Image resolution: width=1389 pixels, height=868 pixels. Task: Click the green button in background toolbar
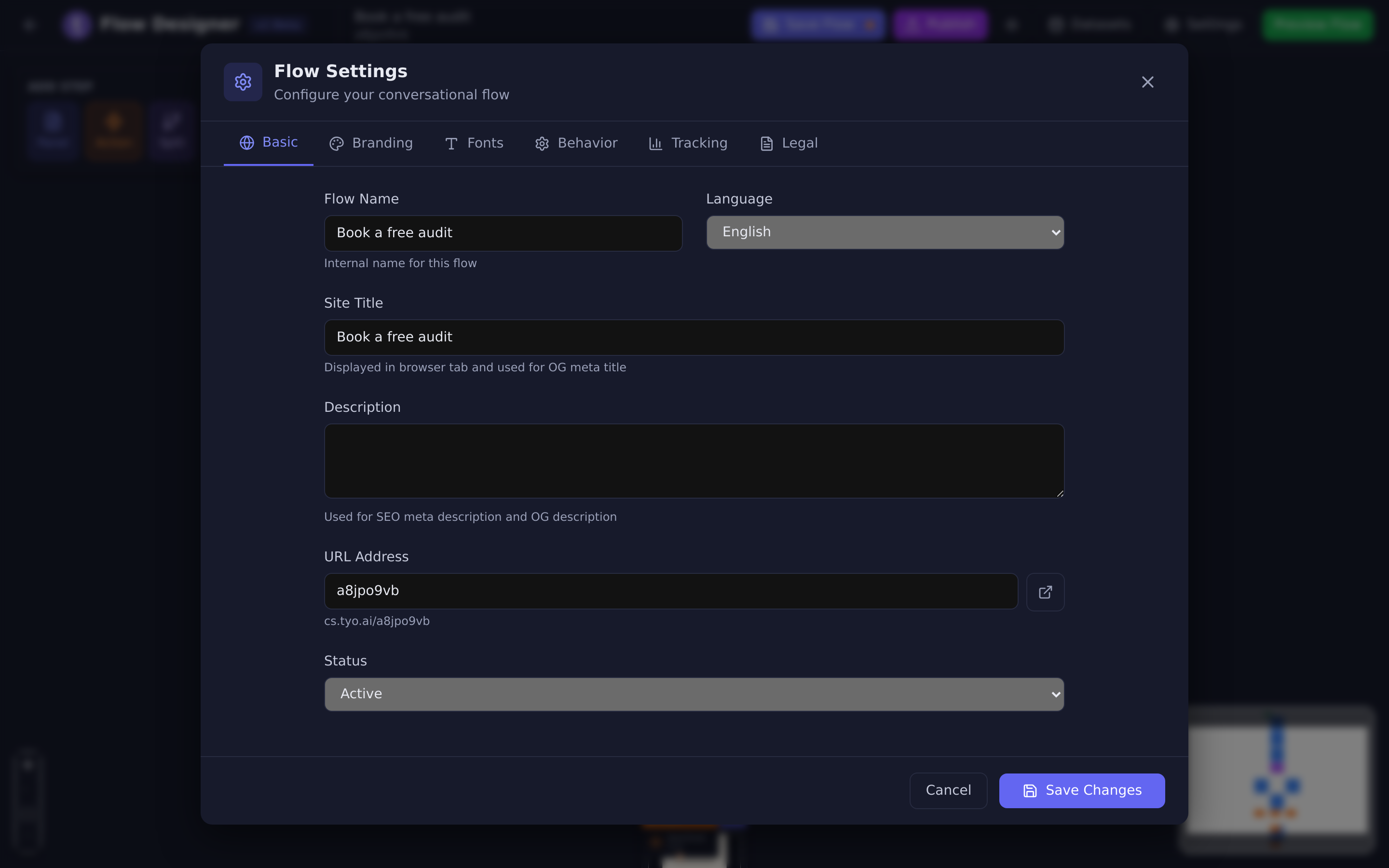click(x=1318, y=25)
